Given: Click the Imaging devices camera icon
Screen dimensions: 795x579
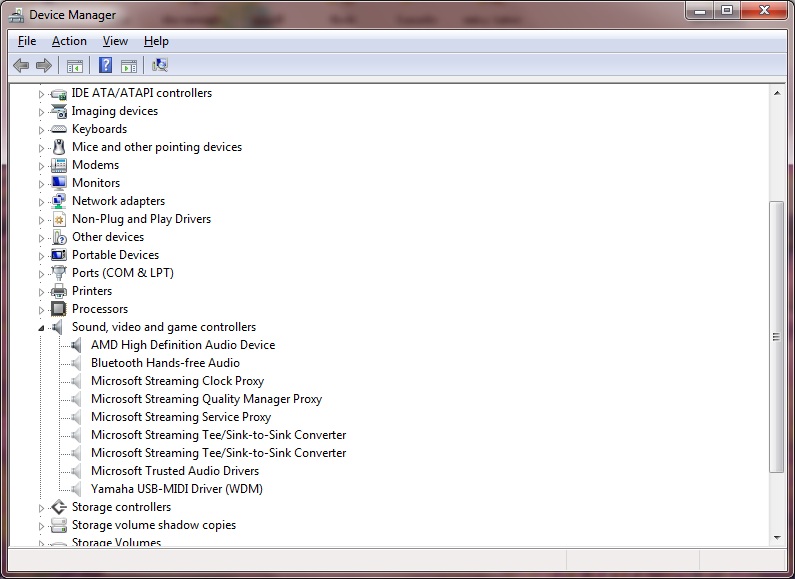Looking at the screenshot, I should pyautogui.click(x=59, y=112).
